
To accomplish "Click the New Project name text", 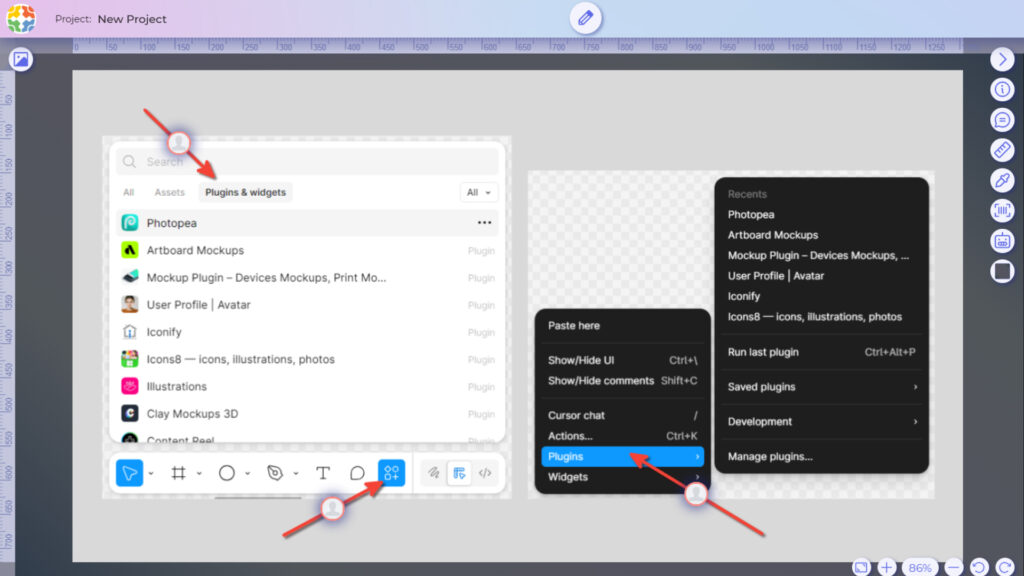I will coord(132,19).
